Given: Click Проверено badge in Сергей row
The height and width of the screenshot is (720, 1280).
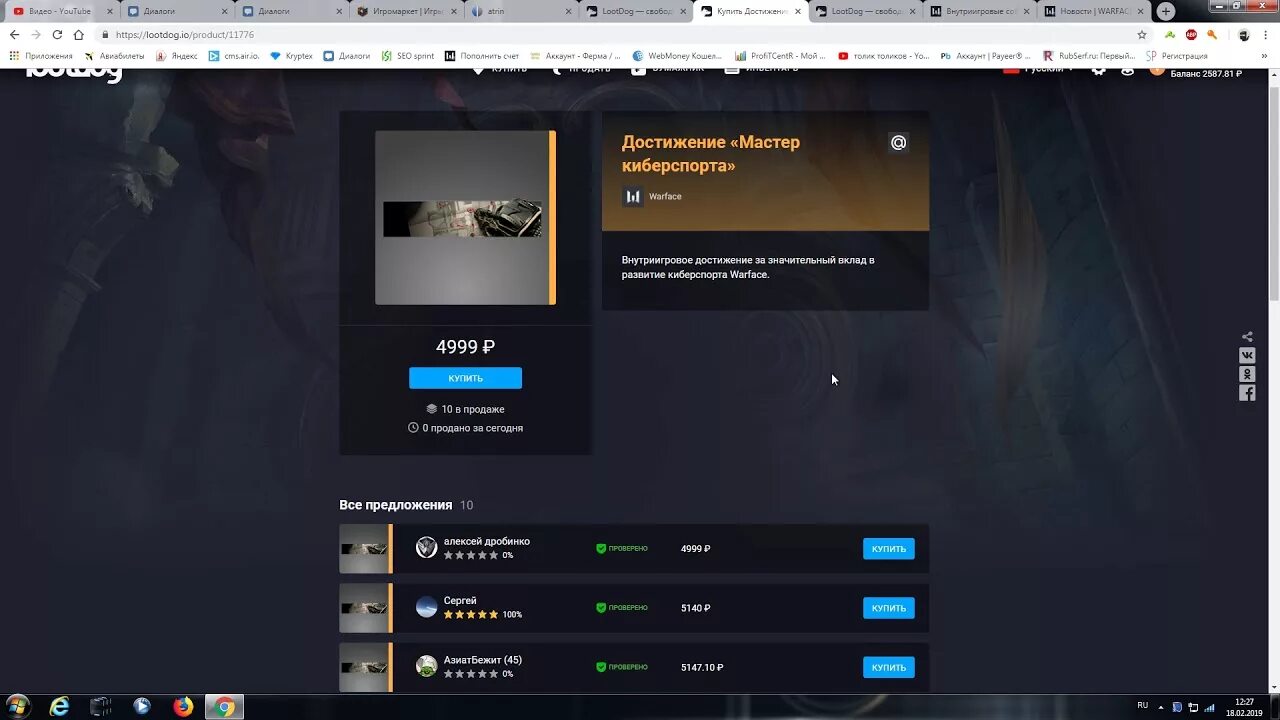Looking at the screenshot, I should coord(622,607).
